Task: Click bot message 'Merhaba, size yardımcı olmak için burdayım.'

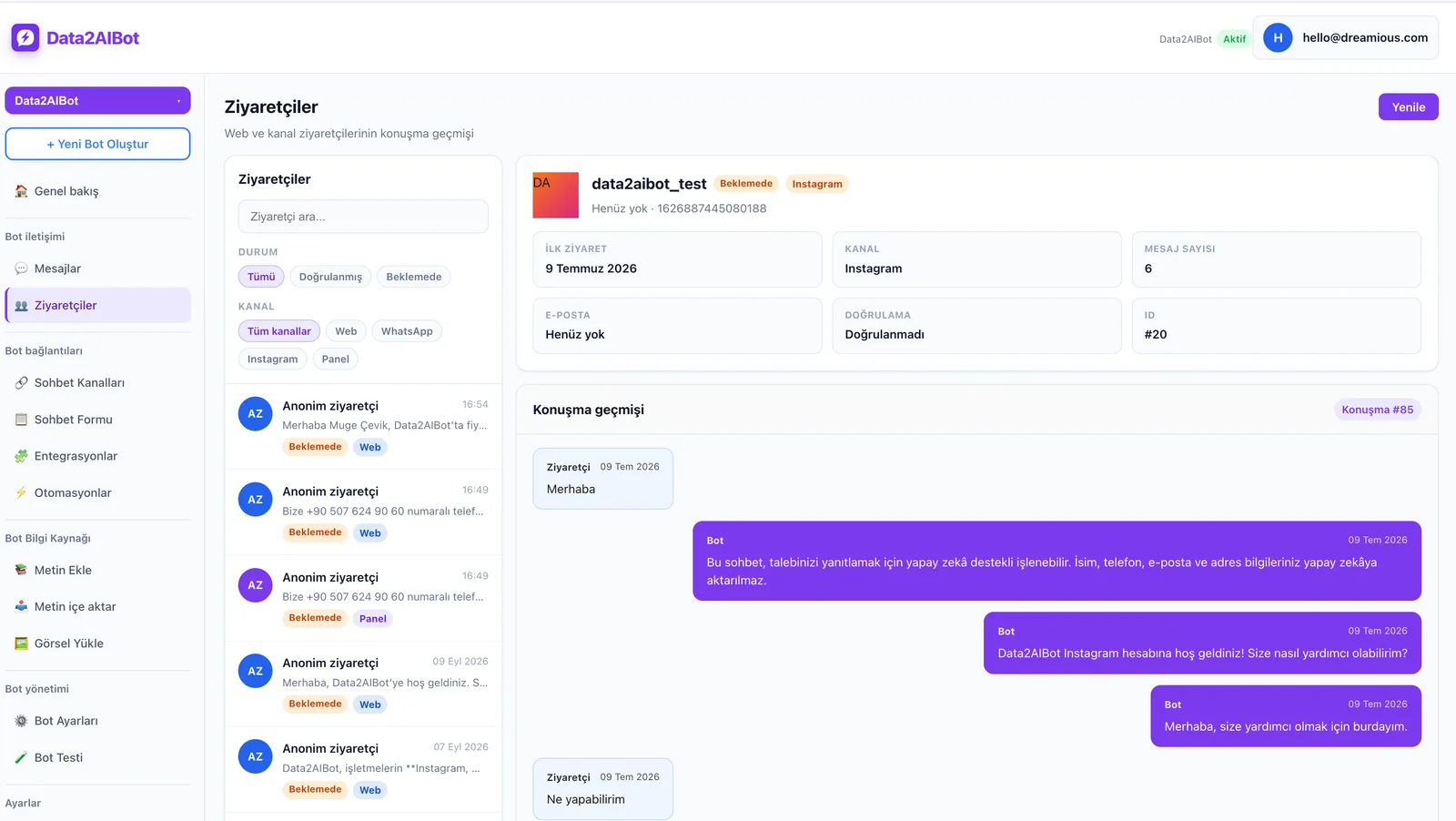Action: pyautogui.click(x=1286, y=716)
